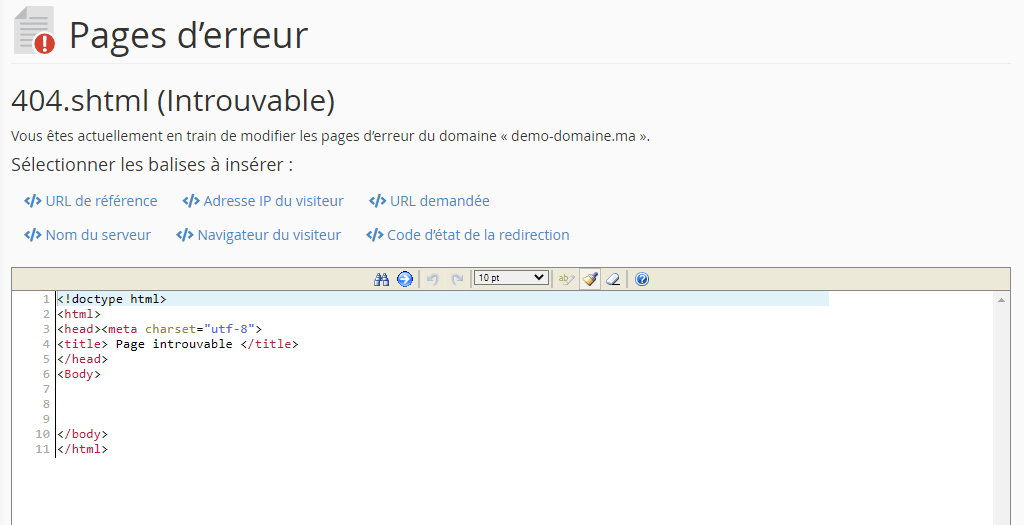Screen dimensions: 1024x525
Task: Click the closing /body tag line
Action: click(82, 434)
